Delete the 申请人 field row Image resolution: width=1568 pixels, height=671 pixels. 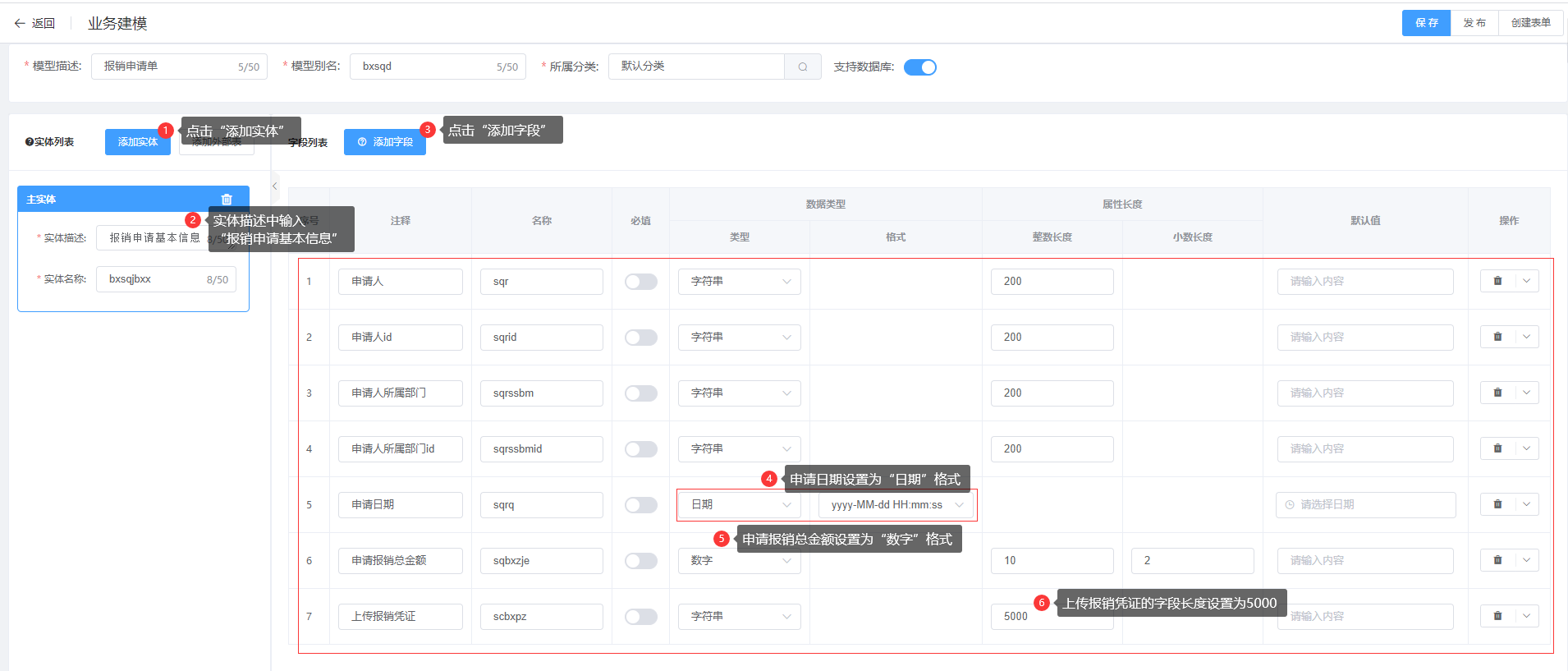[1497, 281]
